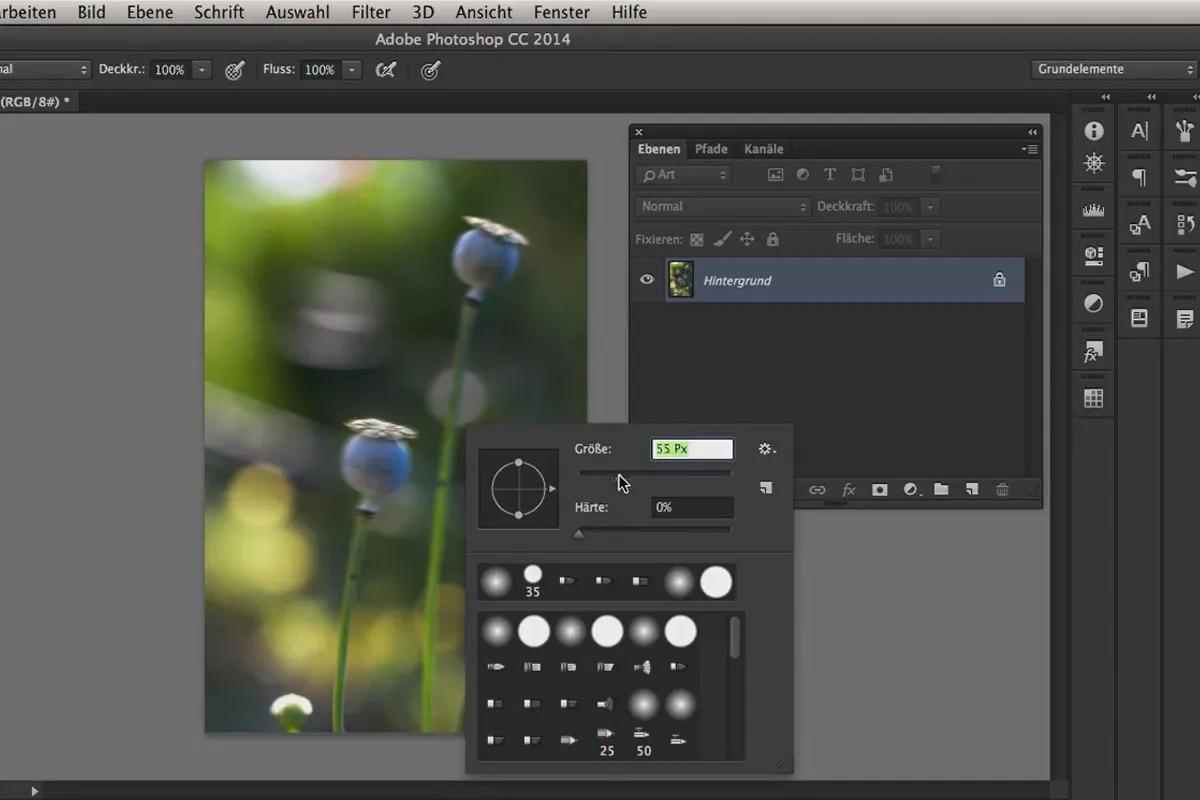Open the Grundelemente workspace dropdown
Screen dimensions: 1200x800
pyautogui.click(x=1113, y=69)
